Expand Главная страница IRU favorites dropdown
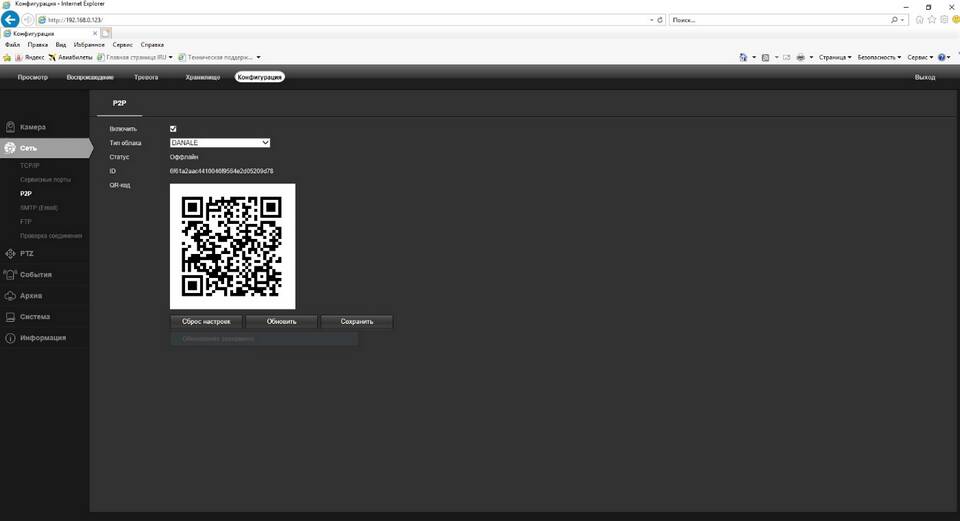960x521 pixels. (170, 58)
